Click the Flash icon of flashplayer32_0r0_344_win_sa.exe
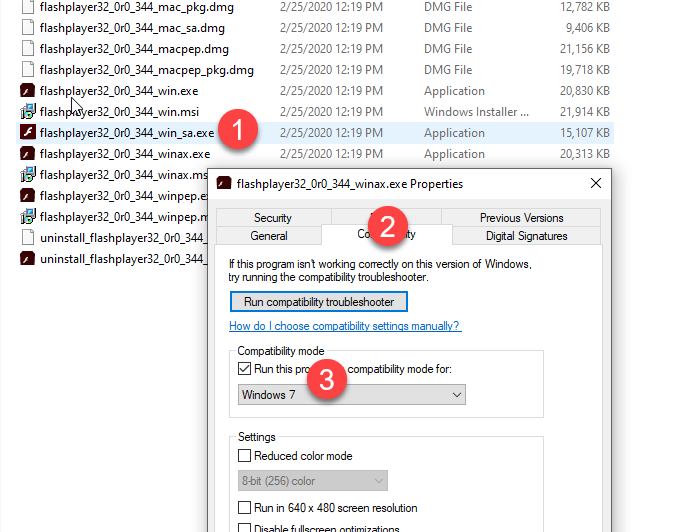 (x=28, y=133)
